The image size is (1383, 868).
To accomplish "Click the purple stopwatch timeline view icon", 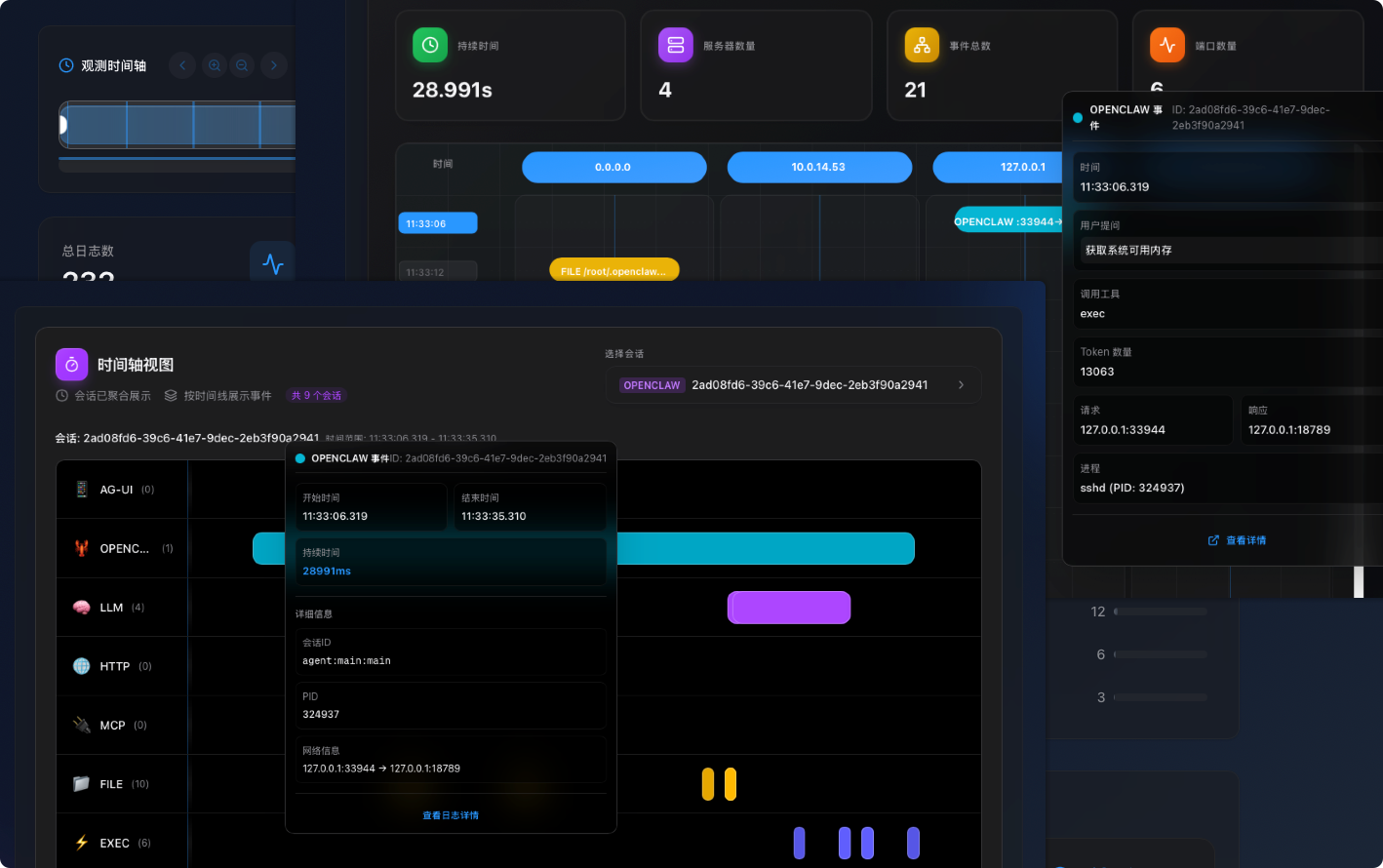I will coord(72,365).
